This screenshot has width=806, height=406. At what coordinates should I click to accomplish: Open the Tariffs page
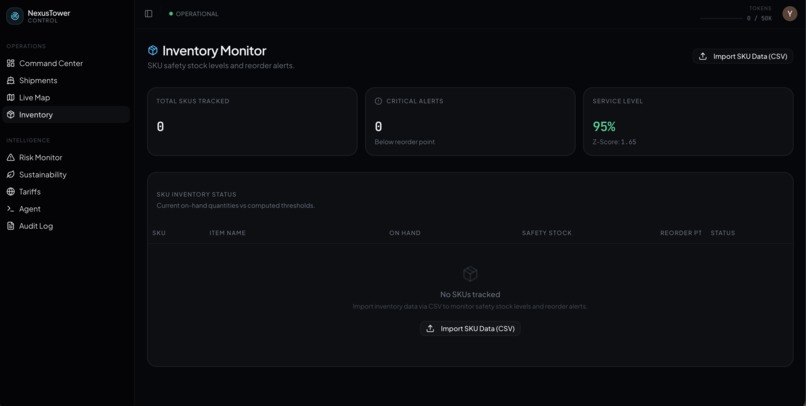[66, 192]
